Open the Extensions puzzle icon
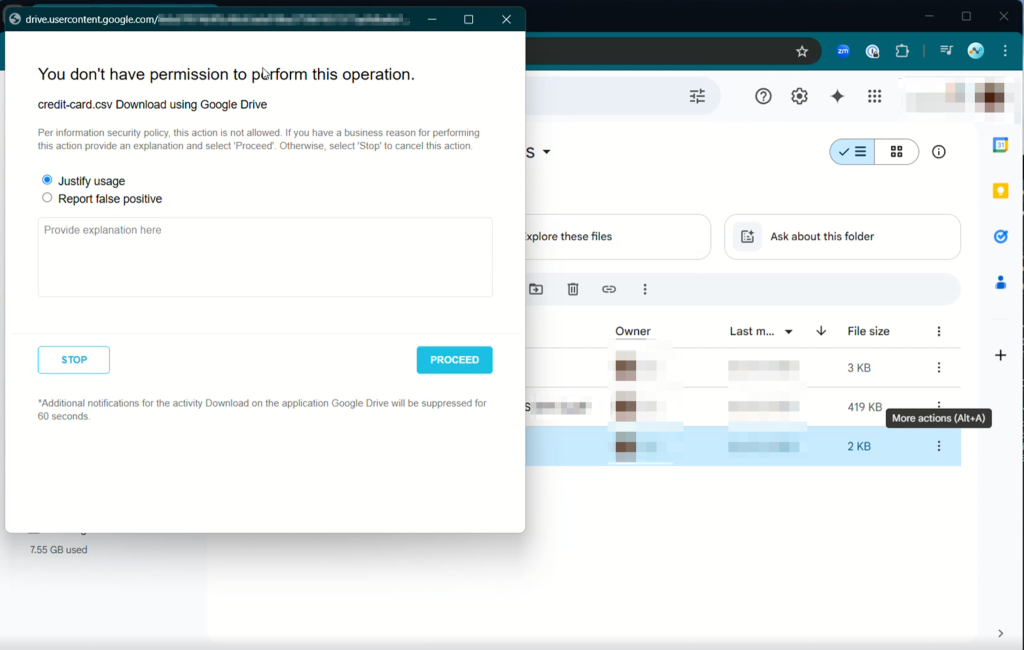 [902, 51]
